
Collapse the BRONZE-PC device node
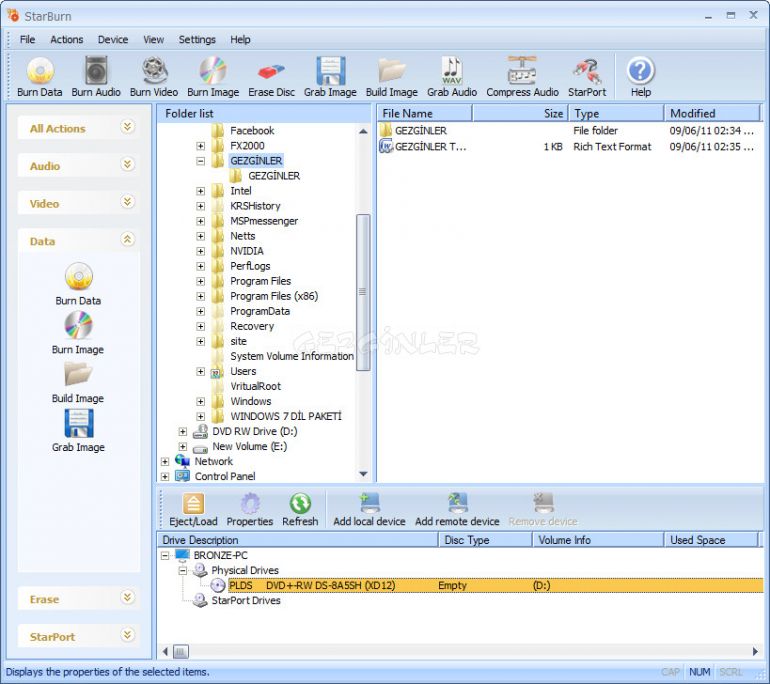[165, 555]
